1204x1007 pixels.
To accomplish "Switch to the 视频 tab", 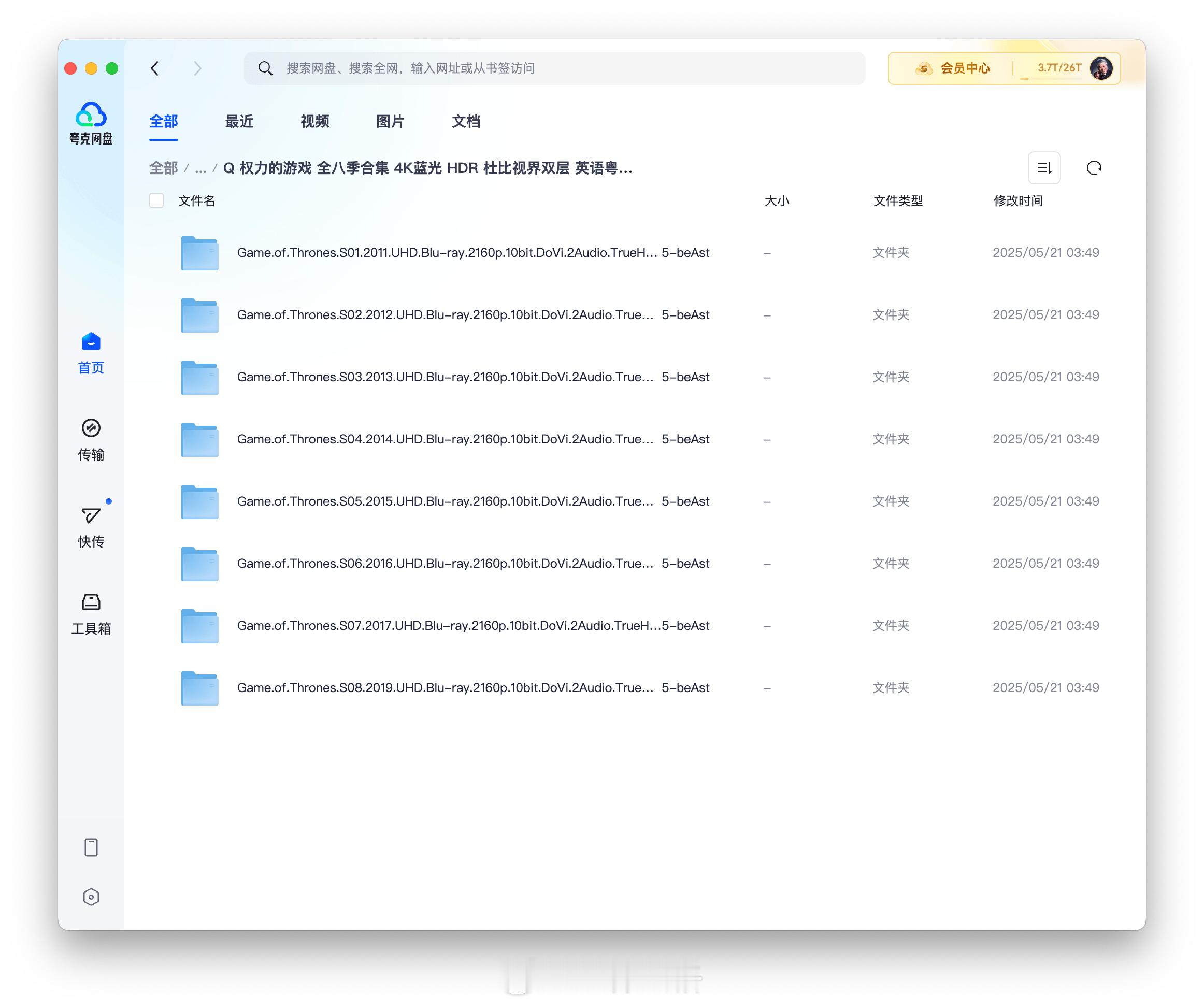I will [315, 122].
